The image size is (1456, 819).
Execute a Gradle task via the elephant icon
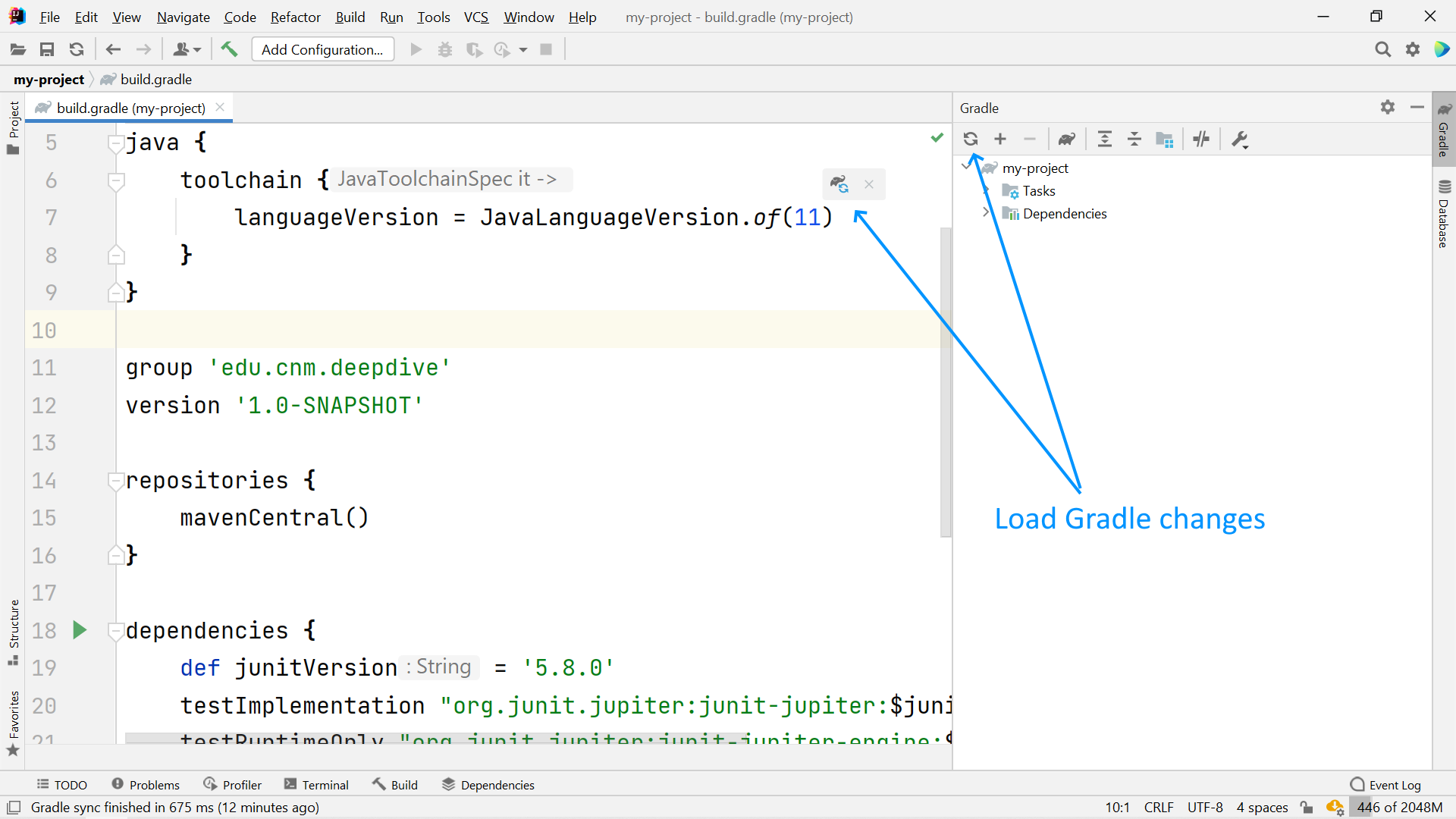1067,139
